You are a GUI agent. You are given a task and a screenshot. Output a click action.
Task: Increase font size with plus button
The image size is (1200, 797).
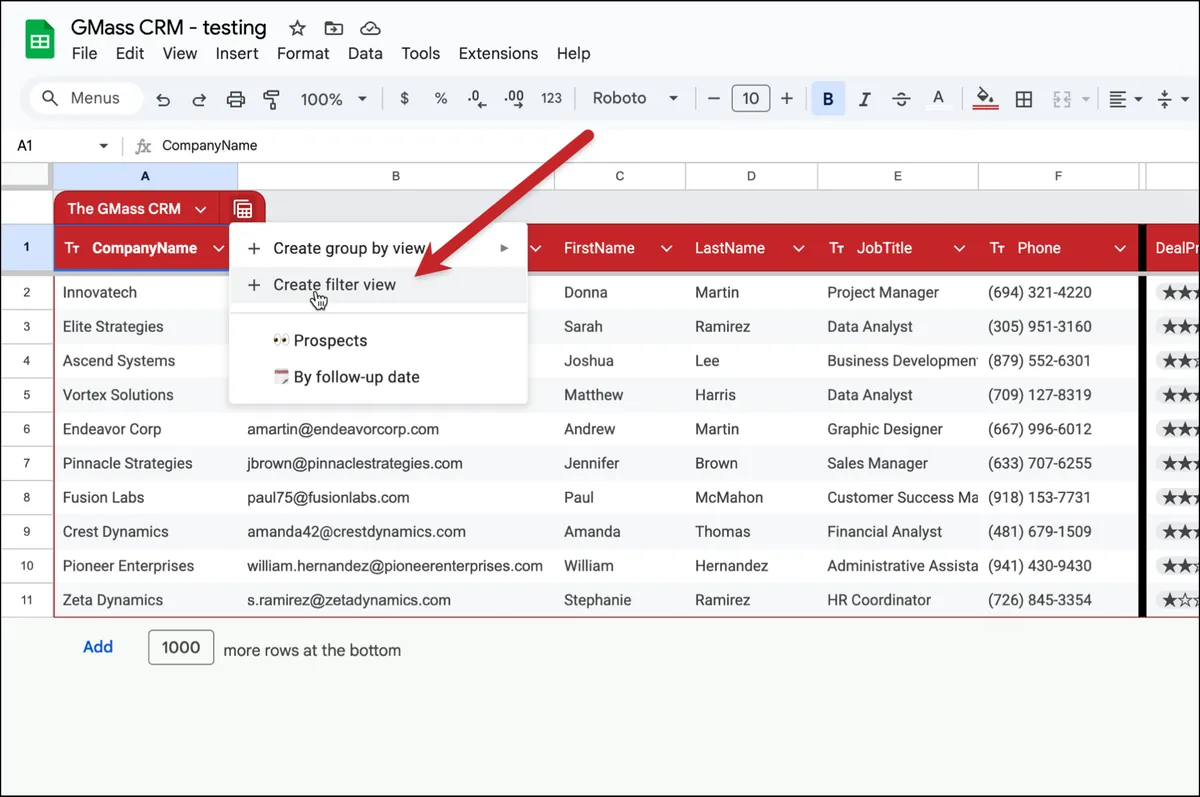[787, 99]
